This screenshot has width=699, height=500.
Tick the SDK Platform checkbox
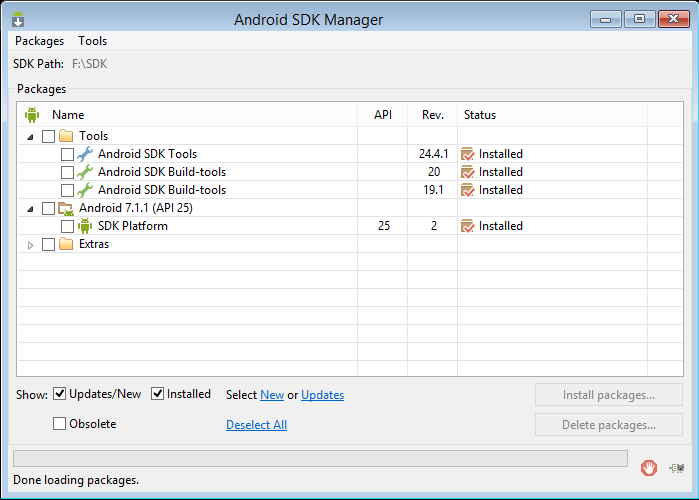(x=67, y=226)
